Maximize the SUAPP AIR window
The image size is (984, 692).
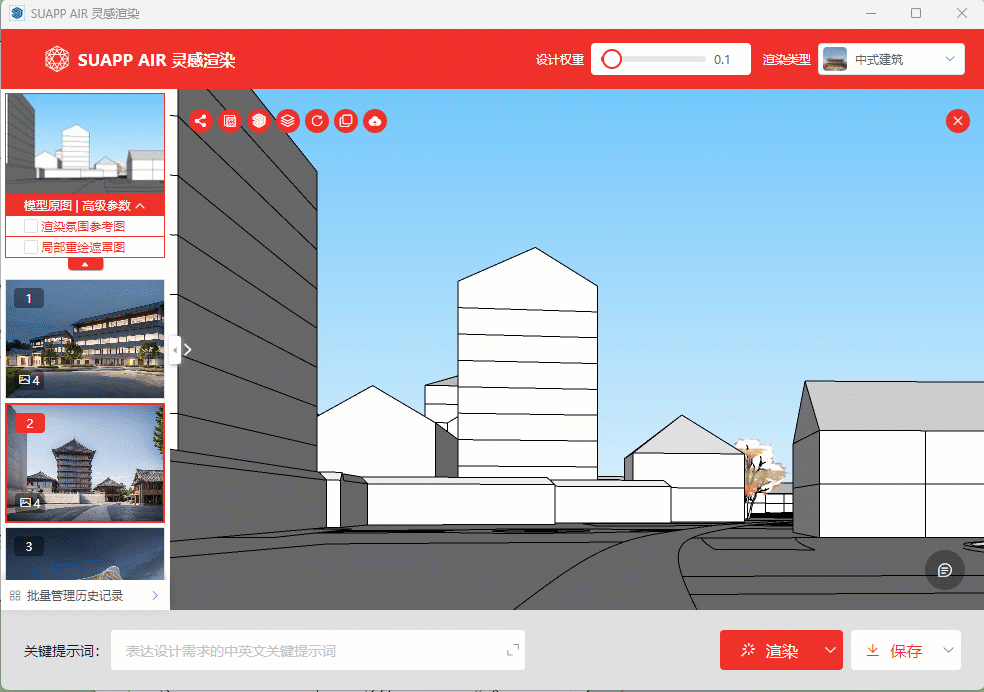click(x=916, y=13)
